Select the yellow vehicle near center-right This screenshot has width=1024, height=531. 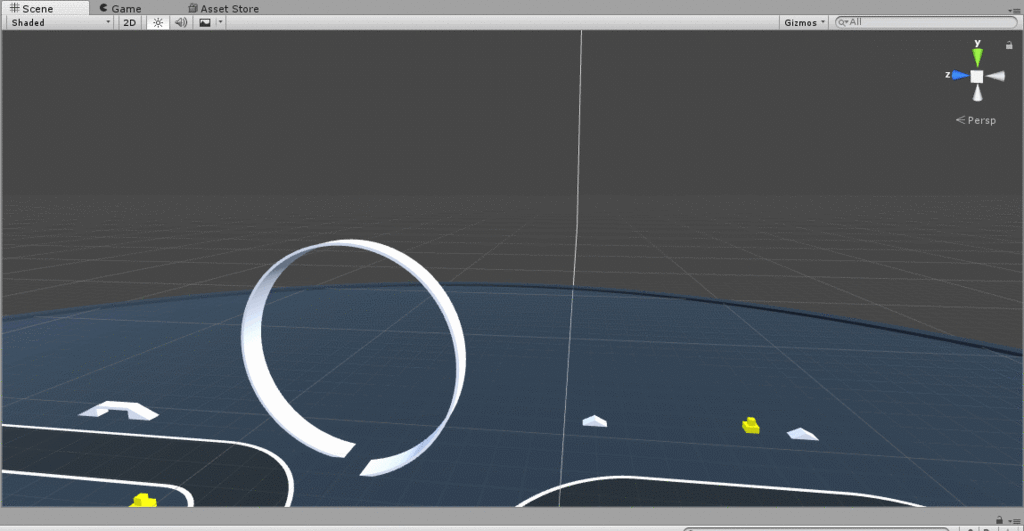coord(751,425)
